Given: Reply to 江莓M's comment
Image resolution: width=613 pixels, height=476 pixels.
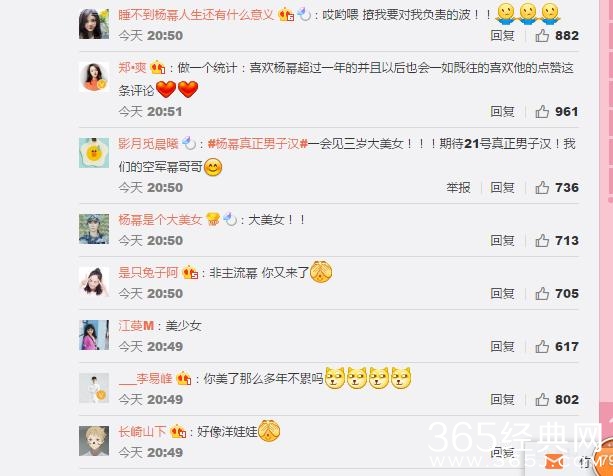Looking at the screenshot, I should (x=502, y=347).
